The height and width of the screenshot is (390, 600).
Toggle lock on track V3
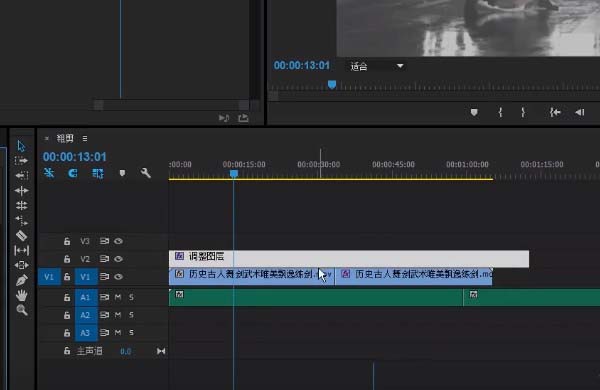coord(67,241)
